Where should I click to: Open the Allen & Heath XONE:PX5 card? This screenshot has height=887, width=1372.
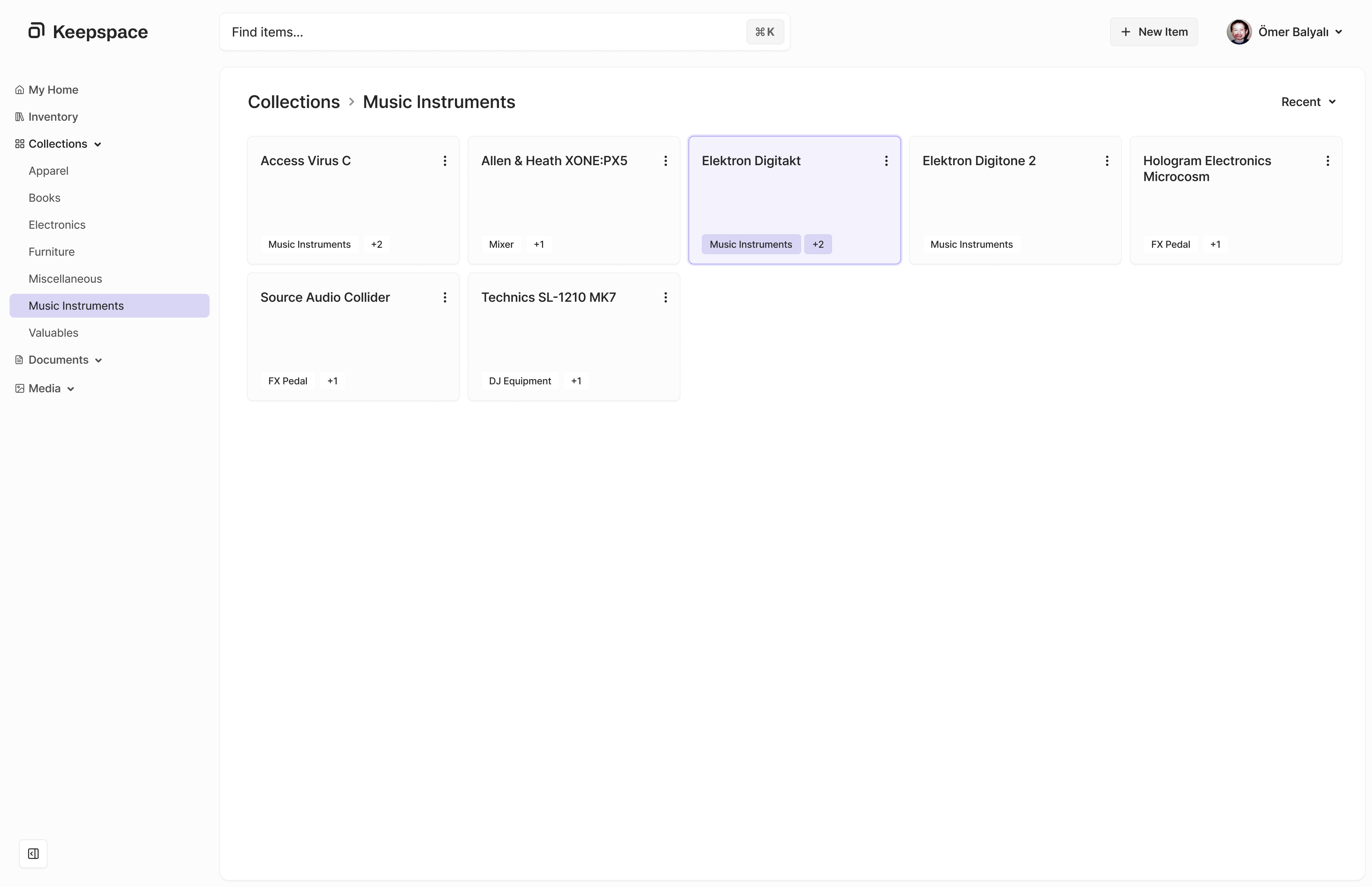[x=573, y=200]
